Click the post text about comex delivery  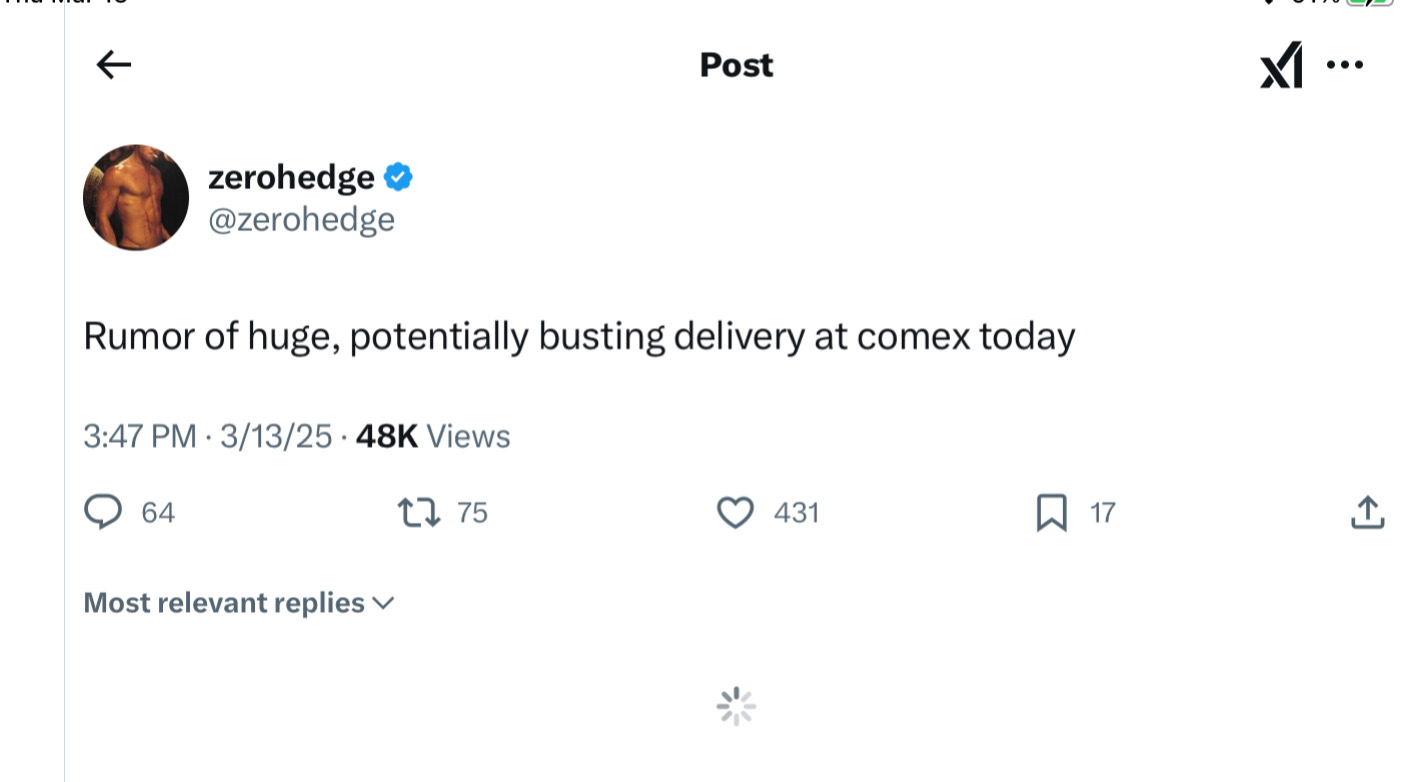579,336
